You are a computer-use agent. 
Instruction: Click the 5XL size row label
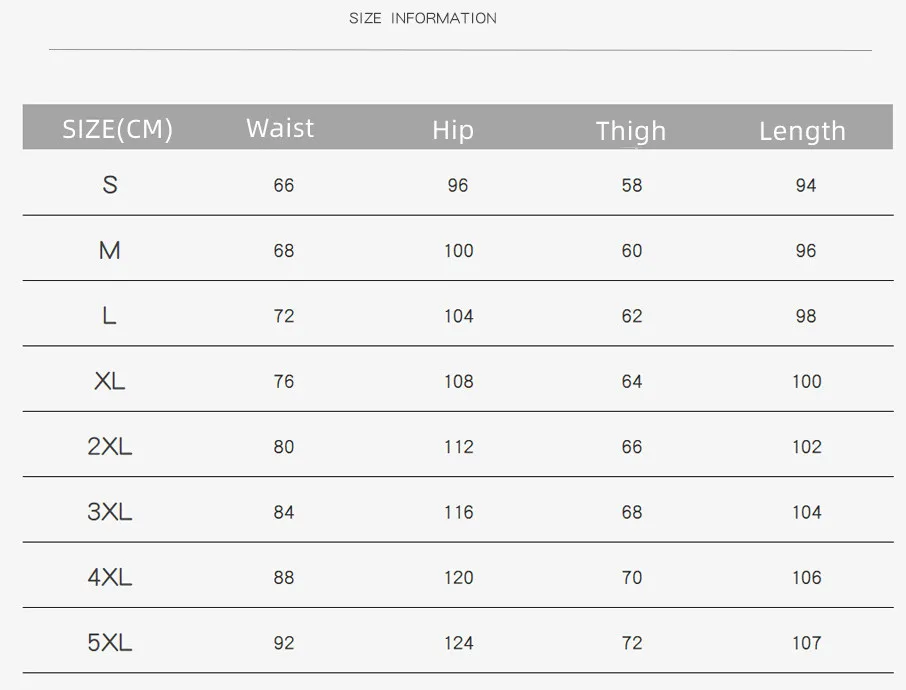pyautogui.click(x=110, y=642)
